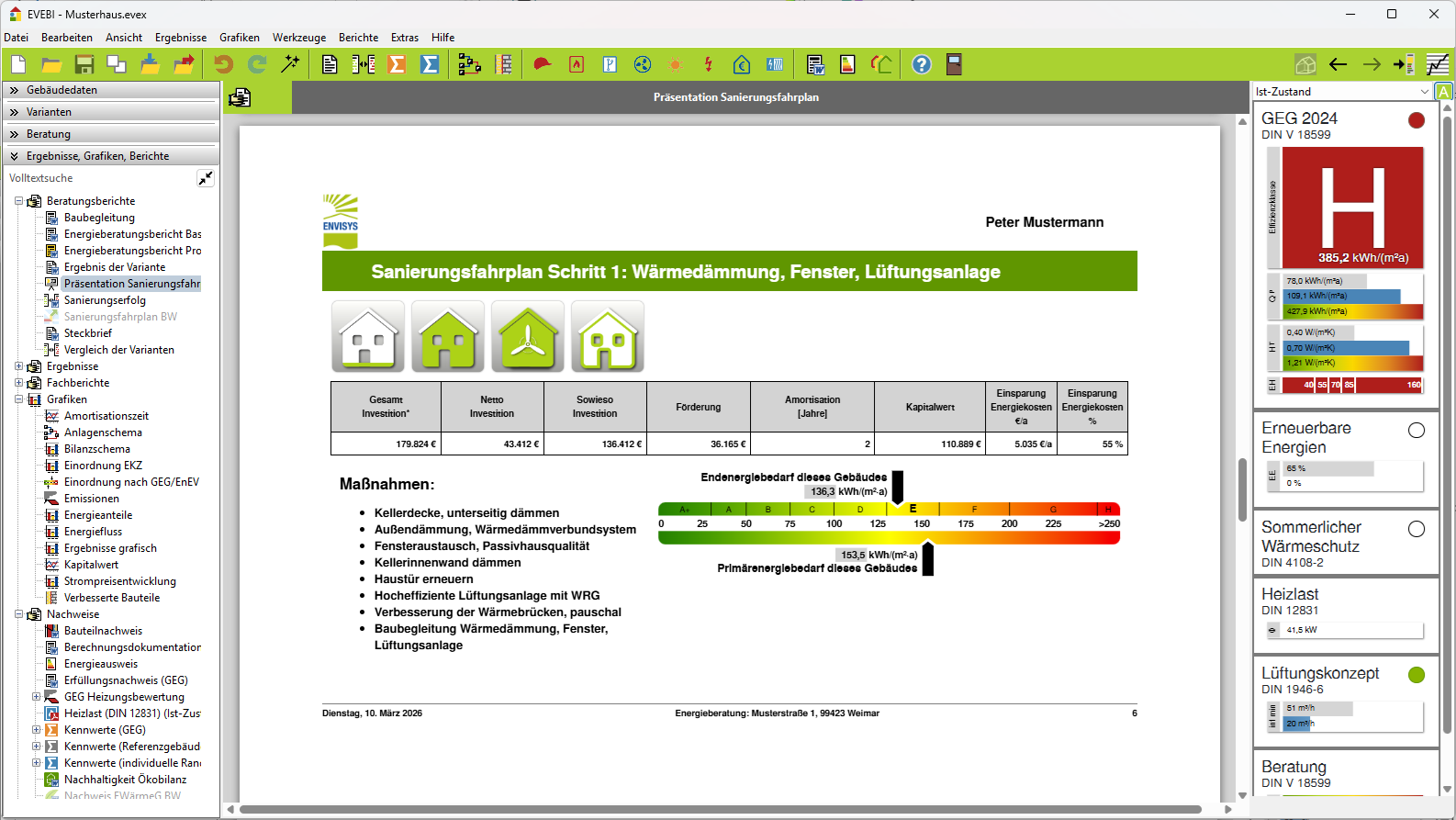Toggle the Sommerlicher Wärmeschutz circle indicator

tap(1417, 529)
